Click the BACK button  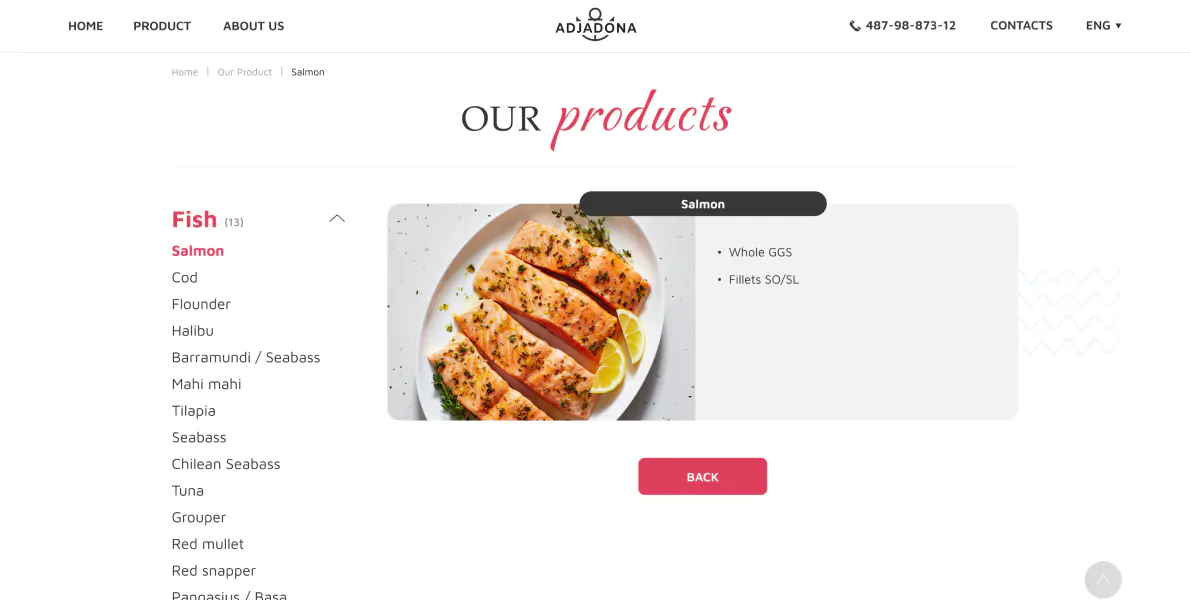(x=702, y=476)
